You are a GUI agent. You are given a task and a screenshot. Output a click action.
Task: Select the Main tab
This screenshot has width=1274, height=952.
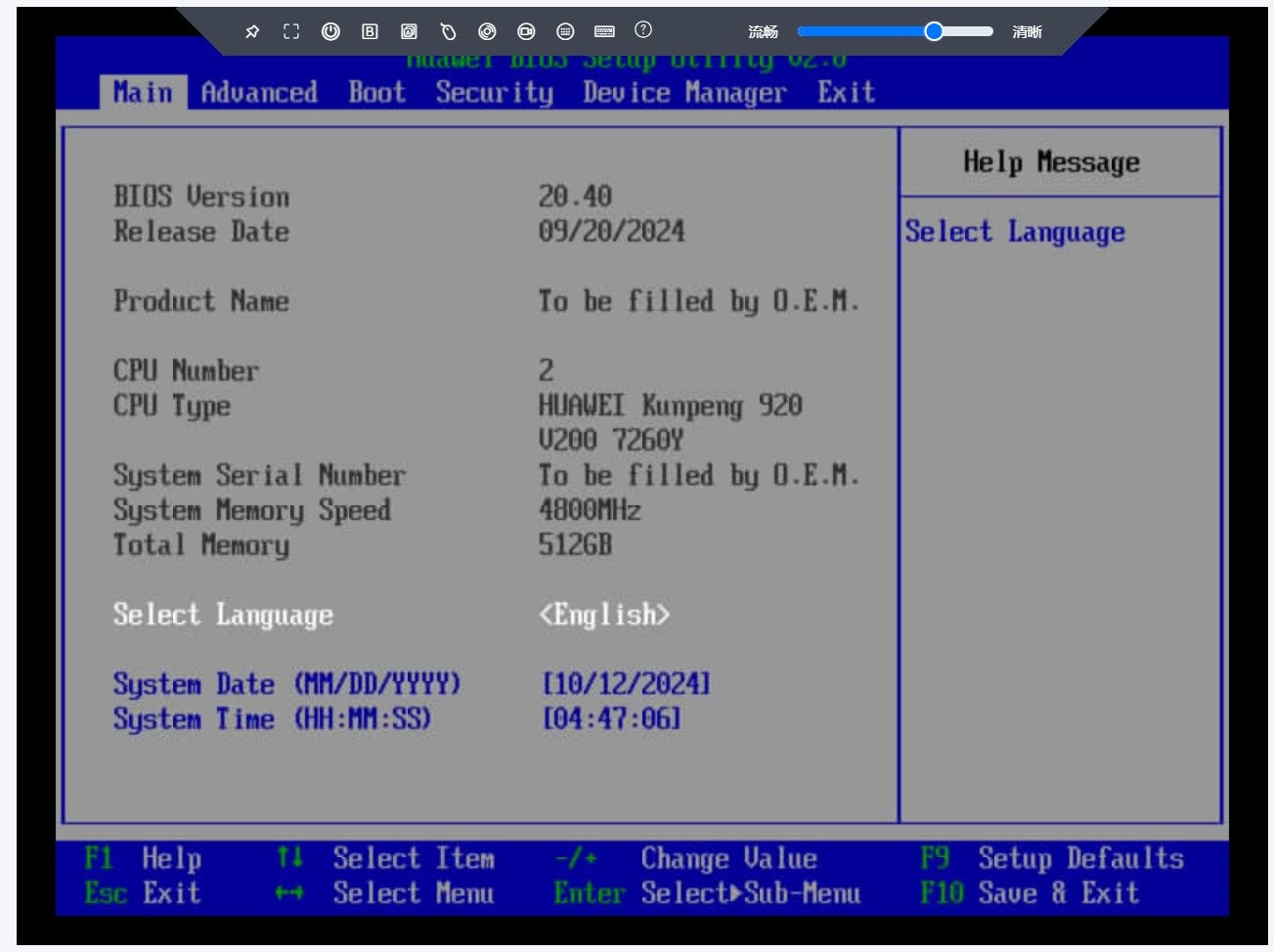point(143,92)
